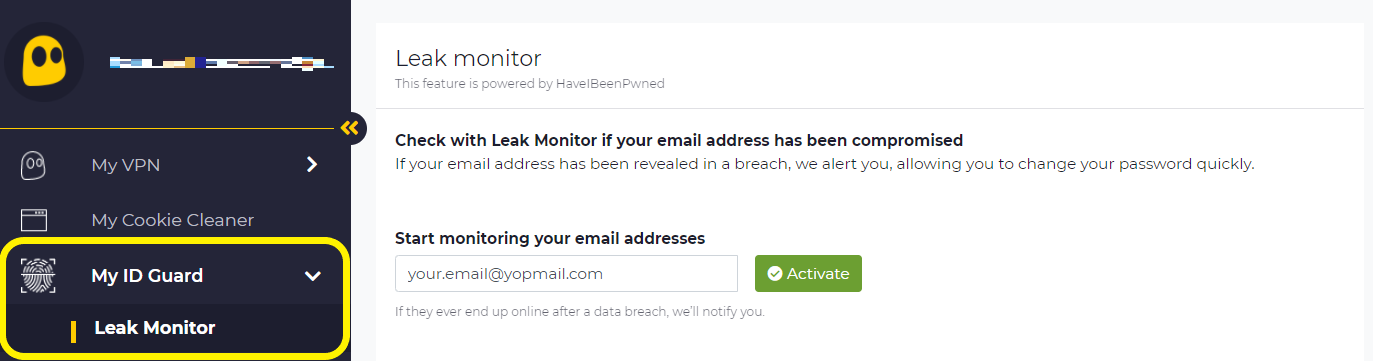Click the Leak monitor page heading
The height and width of the screenshot is (361, 1373).
(468, 58)
